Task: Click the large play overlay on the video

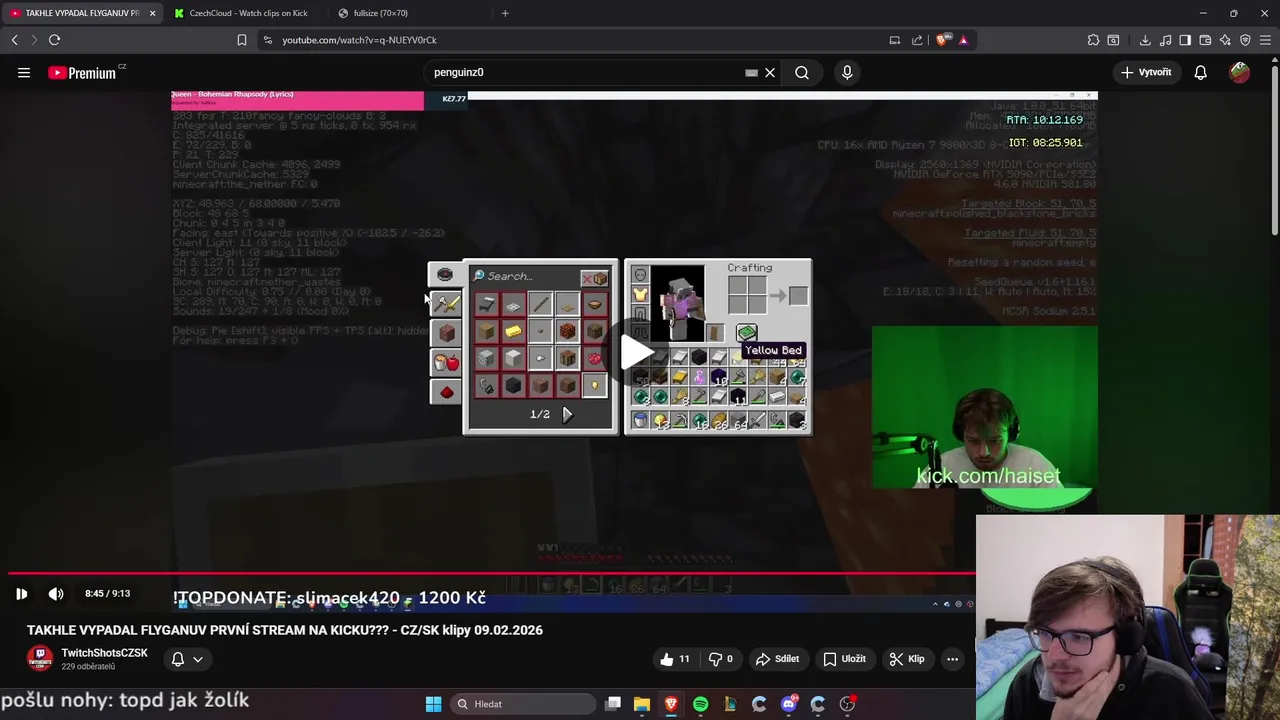Action: [635, 351]
